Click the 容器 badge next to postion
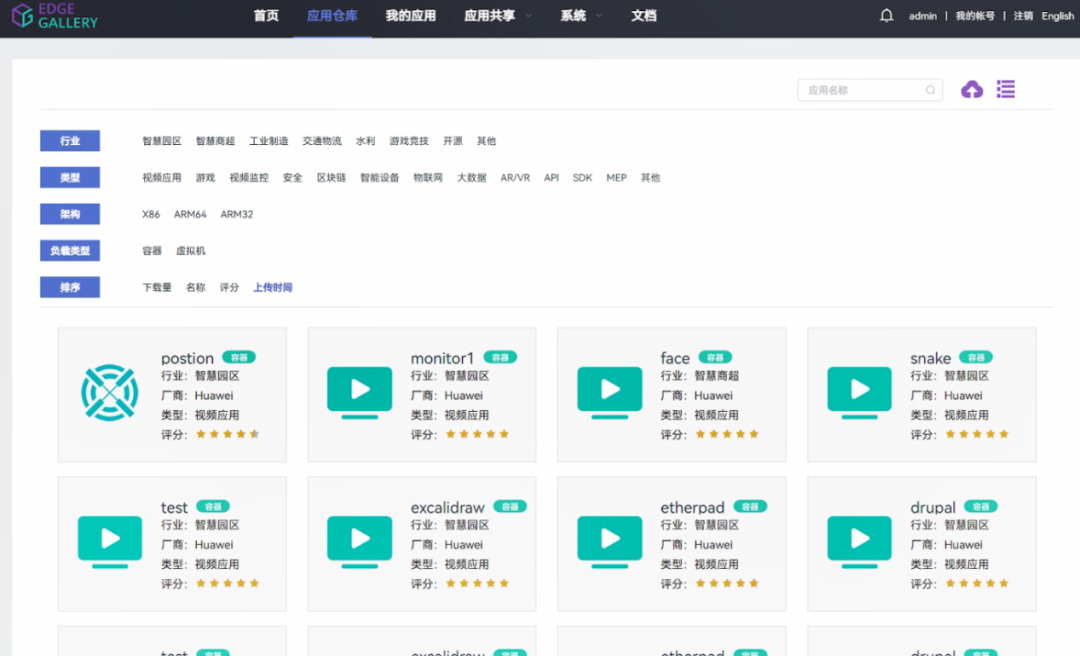The width and height of the screenshot is (1080, 656). 239,357
